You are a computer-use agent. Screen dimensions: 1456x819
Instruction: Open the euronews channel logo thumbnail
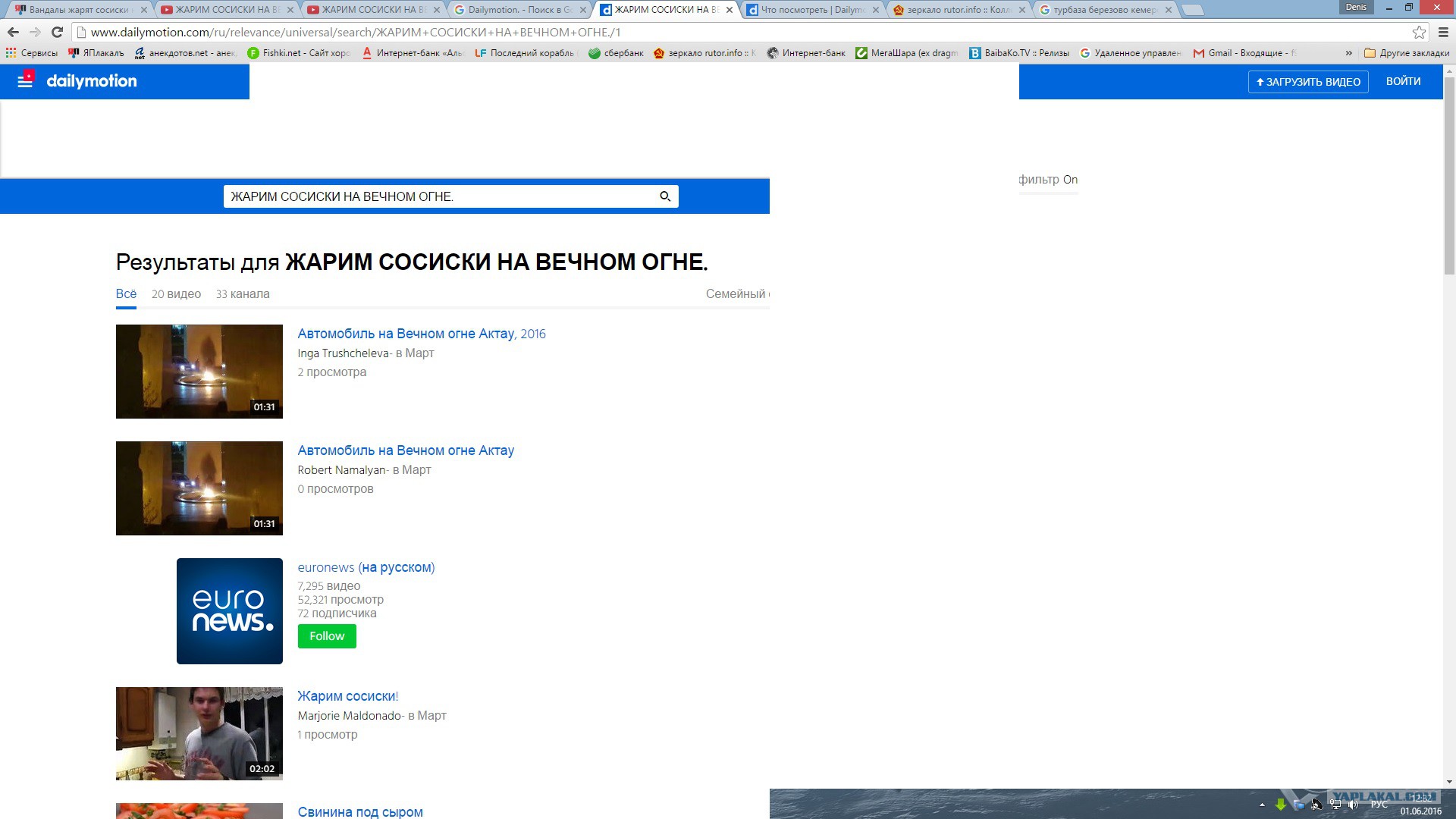[230, 611]
